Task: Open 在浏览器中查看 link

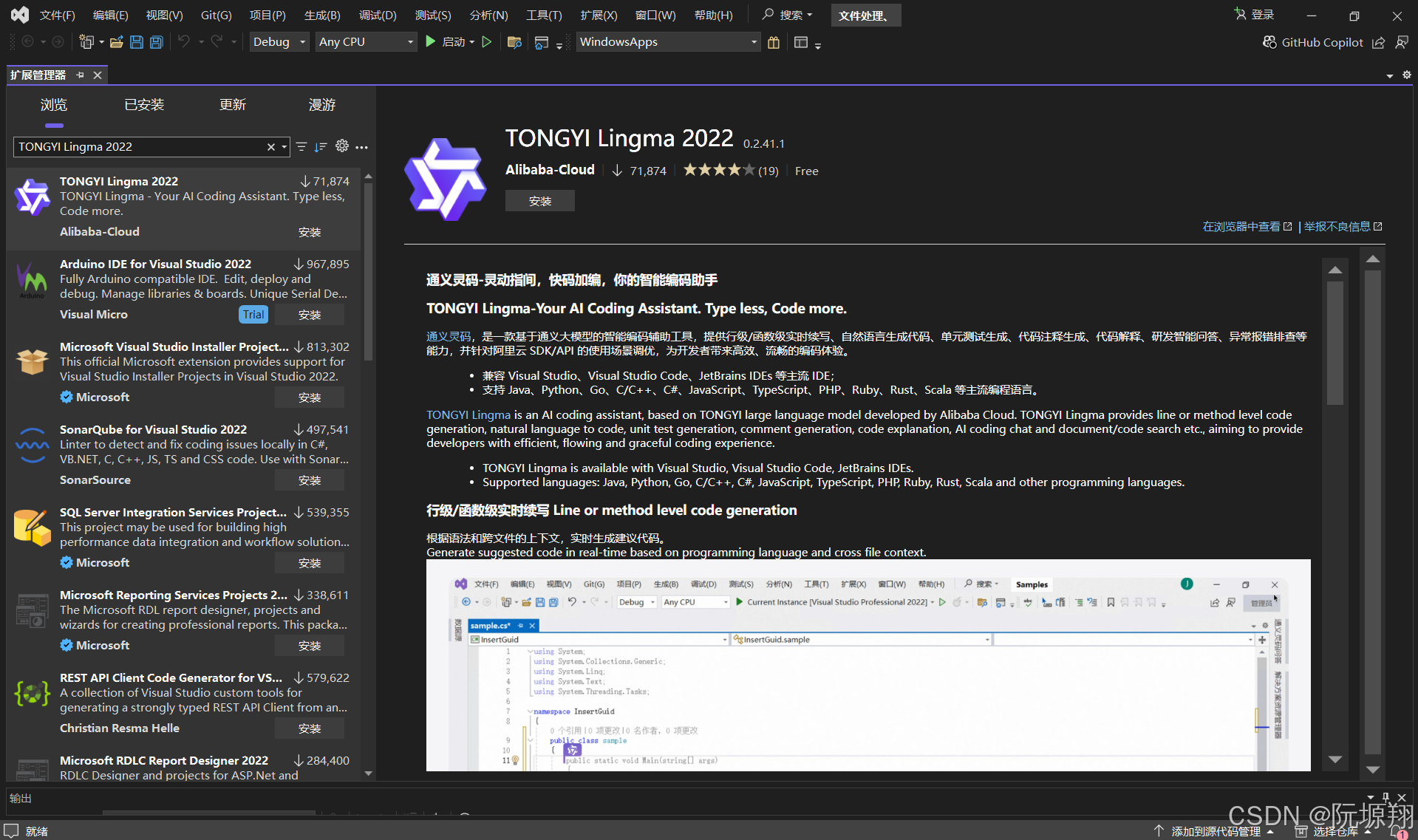Action: (1247, 227)
